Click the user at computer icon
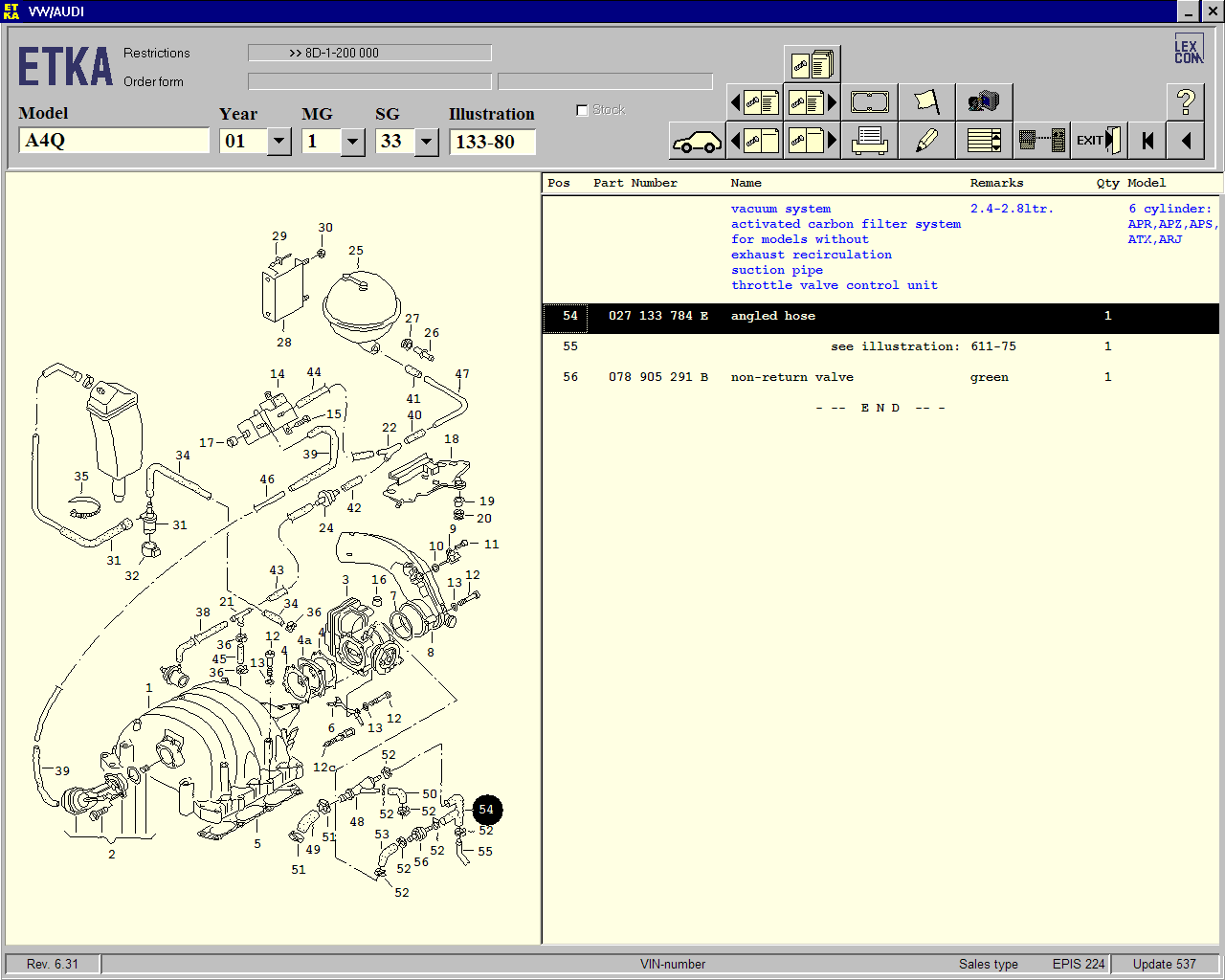 pos(984,101)
